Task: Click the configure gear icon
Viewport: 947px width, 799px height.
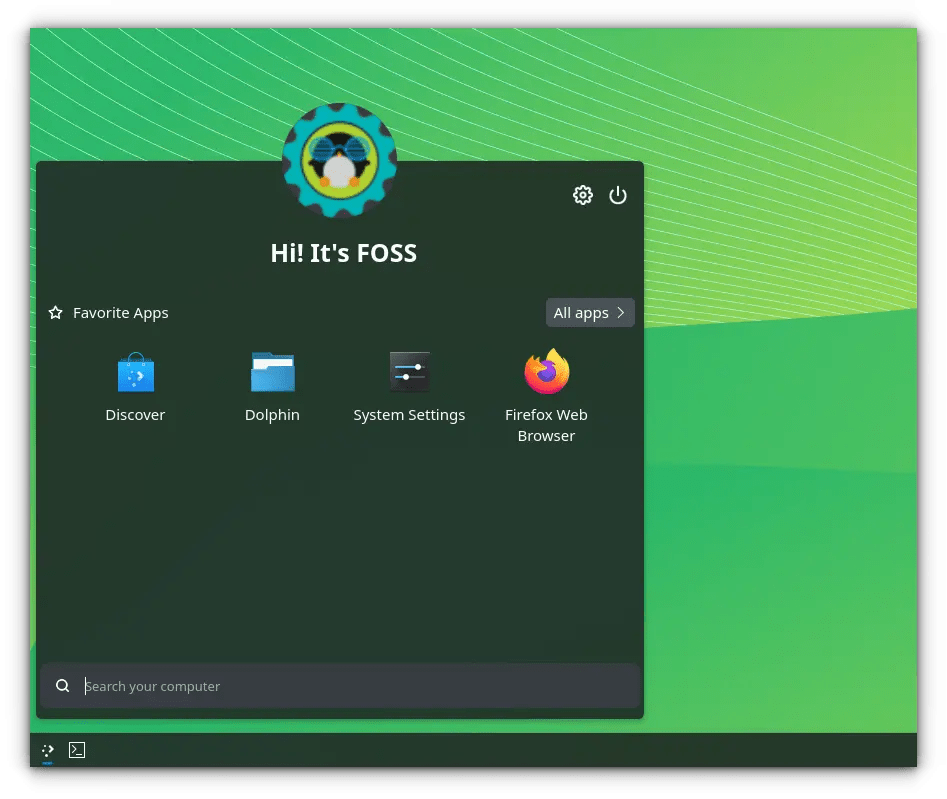Action: 583,195
